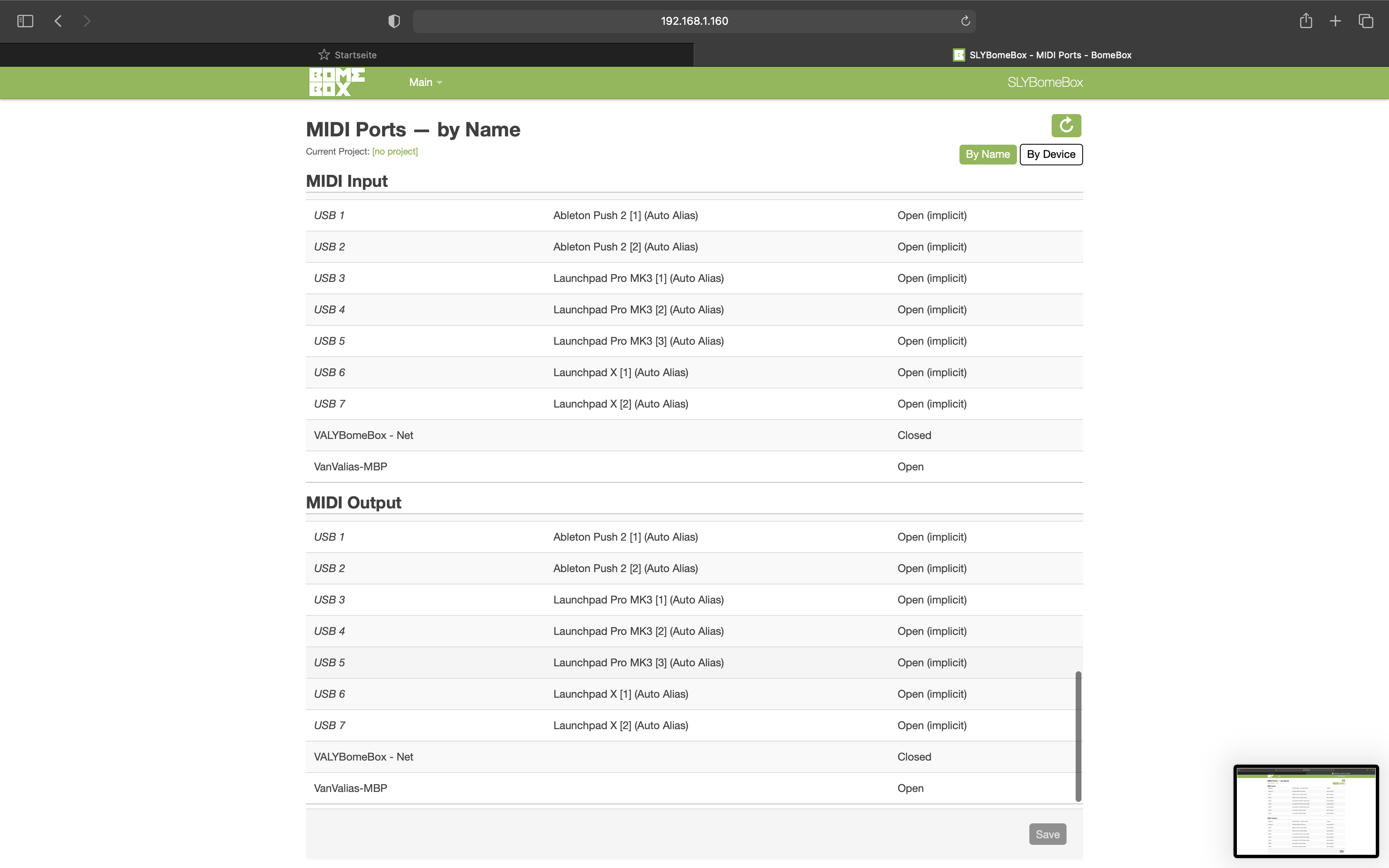
Task: Select USB 5 in MIDI Input
Action: pyautogui.click(x=329, y=341)
